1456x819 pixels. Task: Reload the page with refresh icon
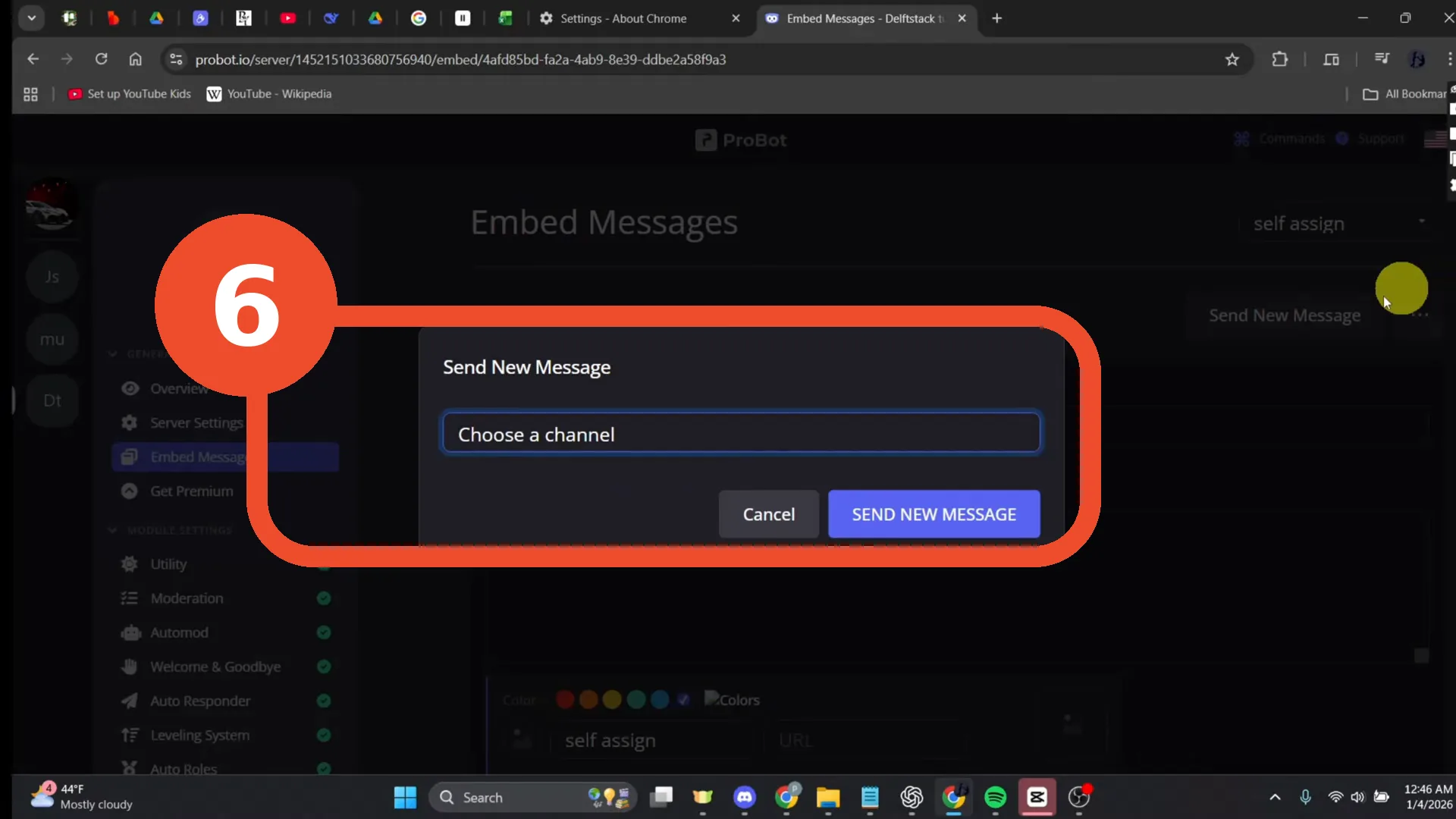click(x=101, y=59)
